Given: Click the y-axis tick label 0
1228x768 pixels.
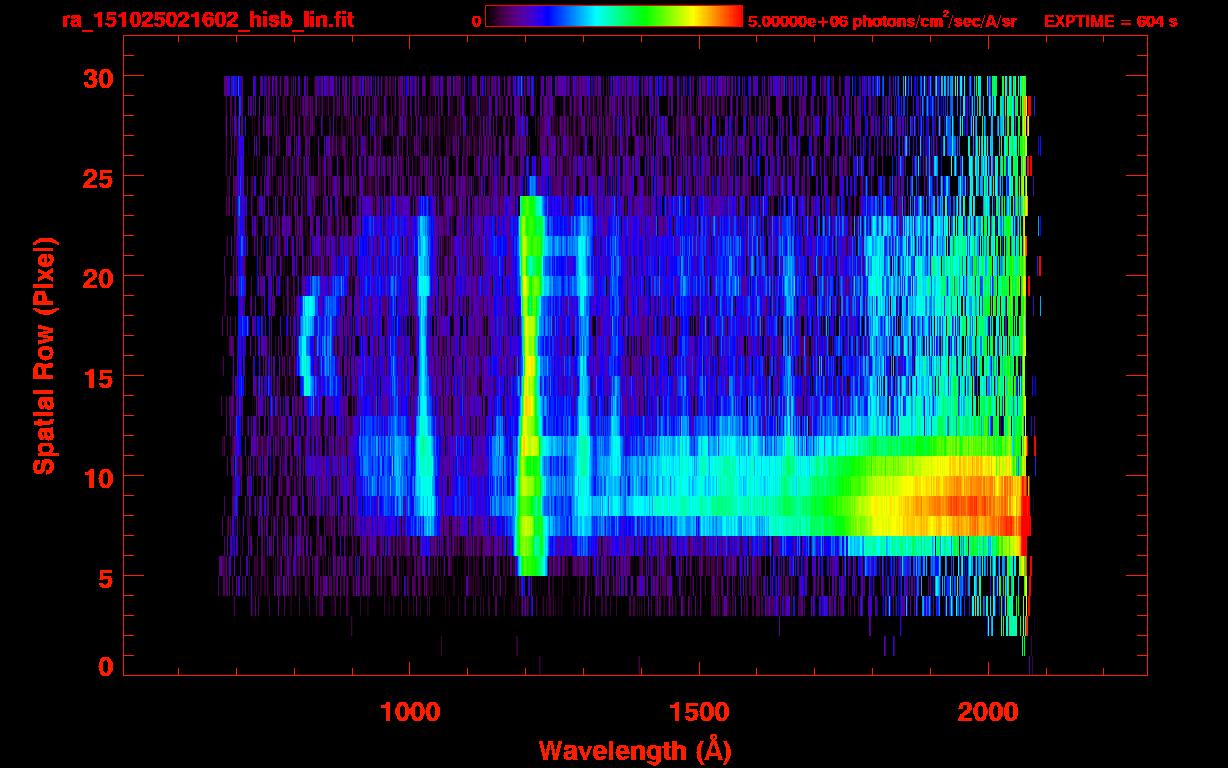Looking at the screenshot, I should (x=104, y=665).
